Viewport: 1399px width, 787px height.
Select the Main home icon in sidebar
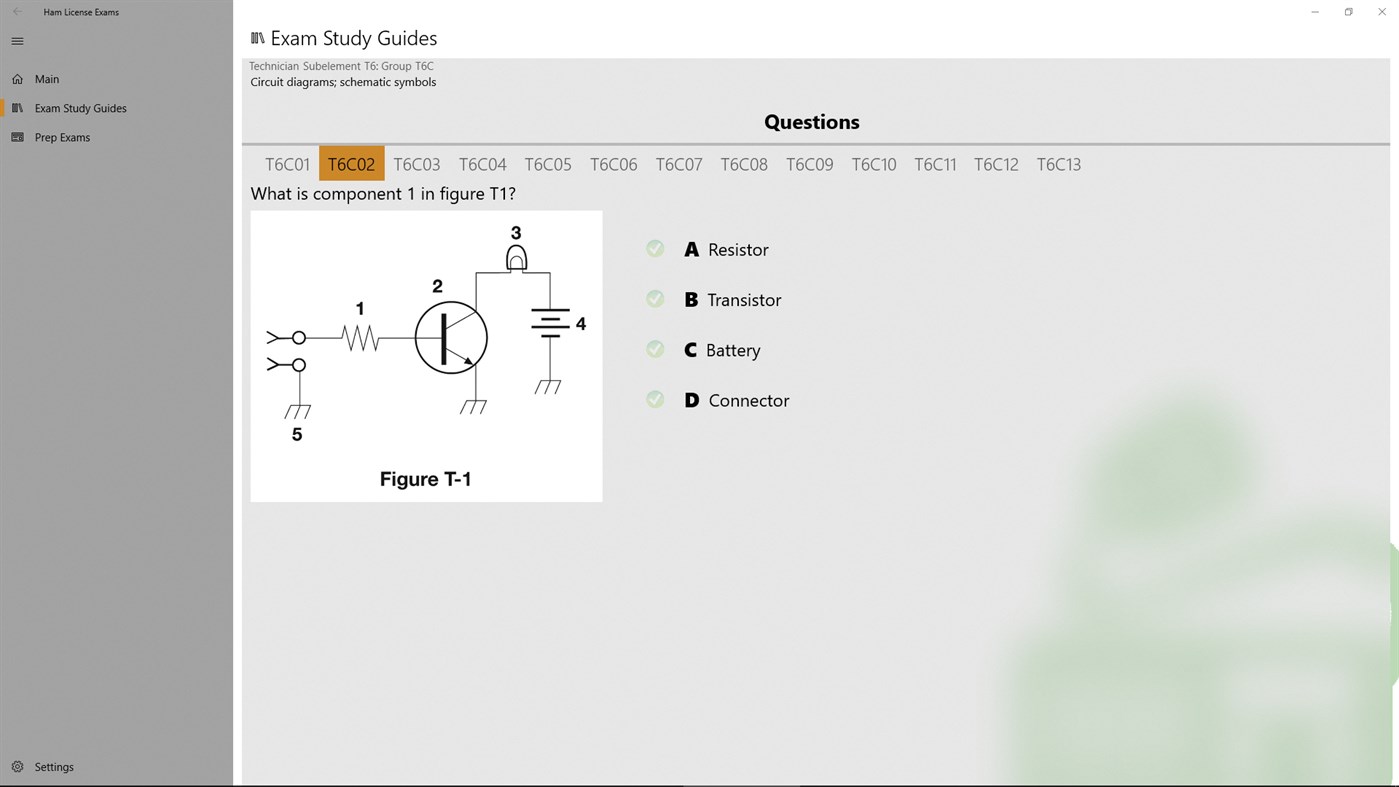[17, 79]
